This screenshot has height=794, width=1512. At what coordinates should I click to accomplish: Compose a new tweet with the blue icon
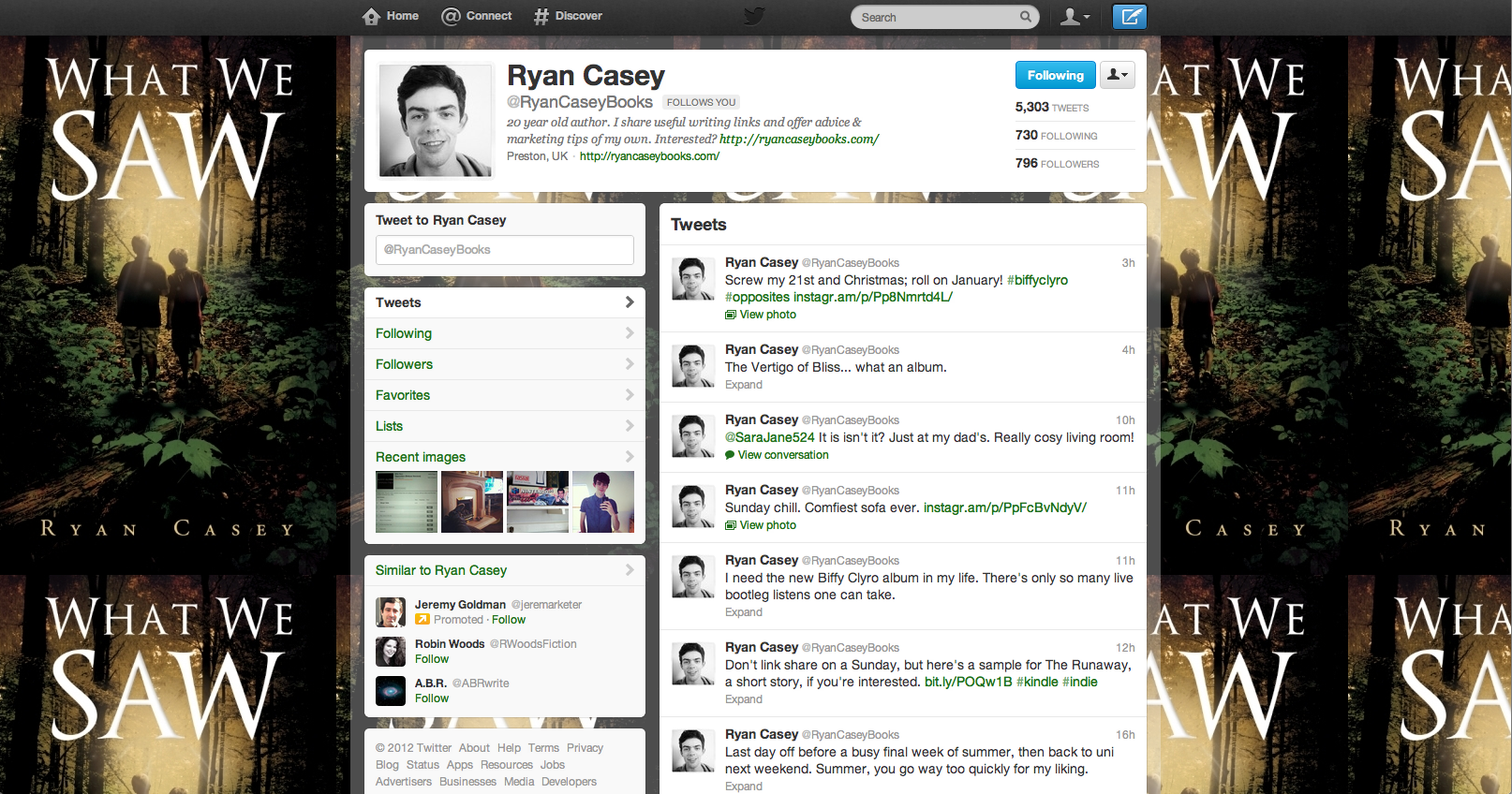pos(1130,16)
